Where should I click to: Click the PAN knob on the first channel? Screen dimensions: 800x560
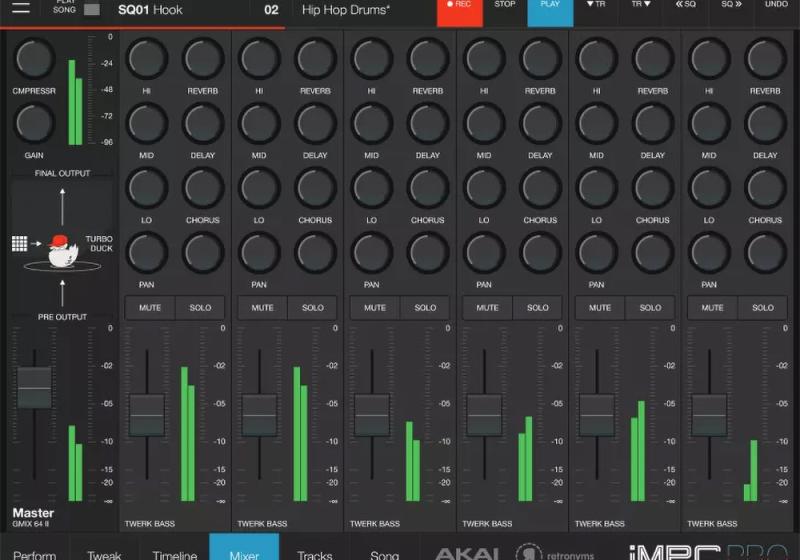tap(147, 252)
